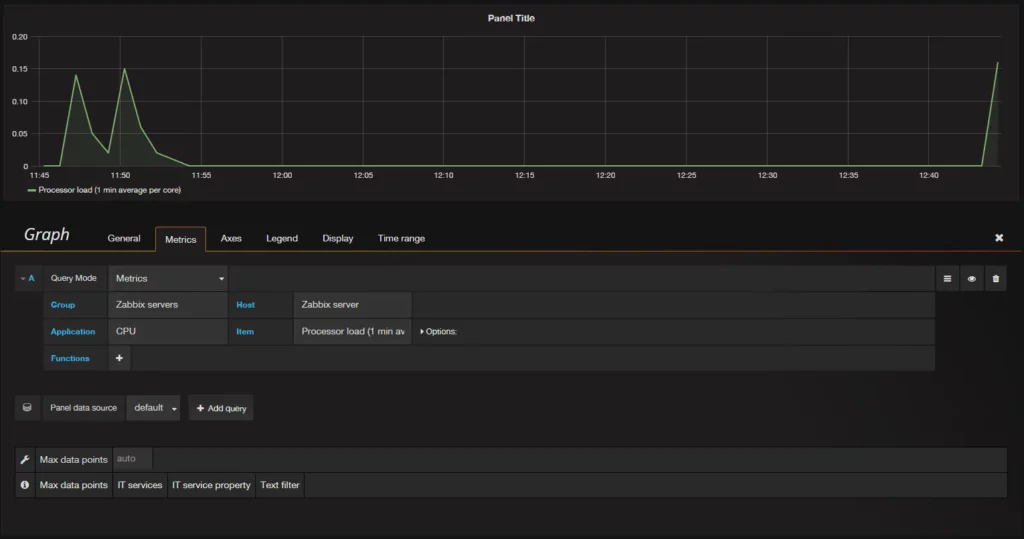Screen dimensions: 1024x539
Task: Open the Display tab
Action: (x=338, y=238)
